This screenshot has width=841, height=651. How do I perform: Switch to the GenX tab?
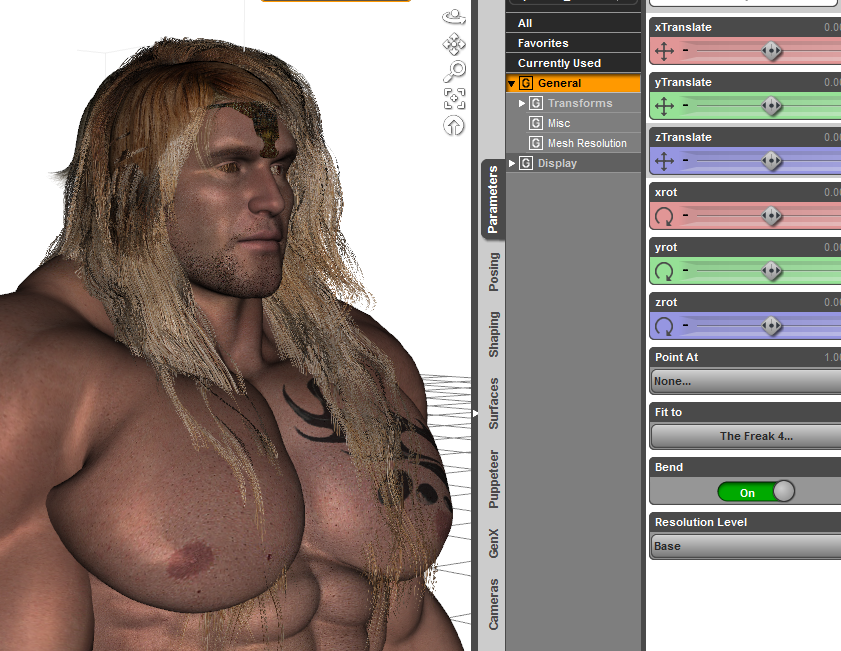coord(493,544)
